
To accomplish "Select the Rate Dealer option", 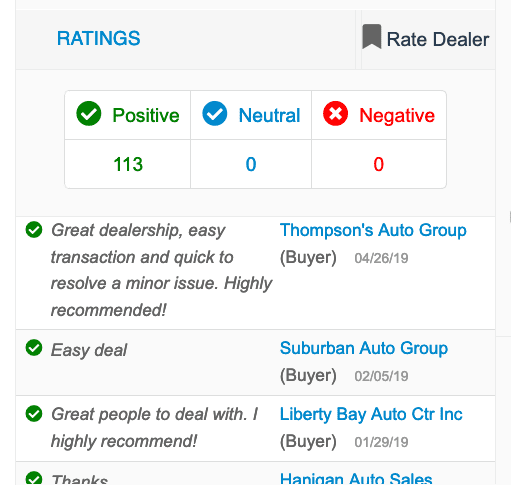I will (x=426, y=39).
